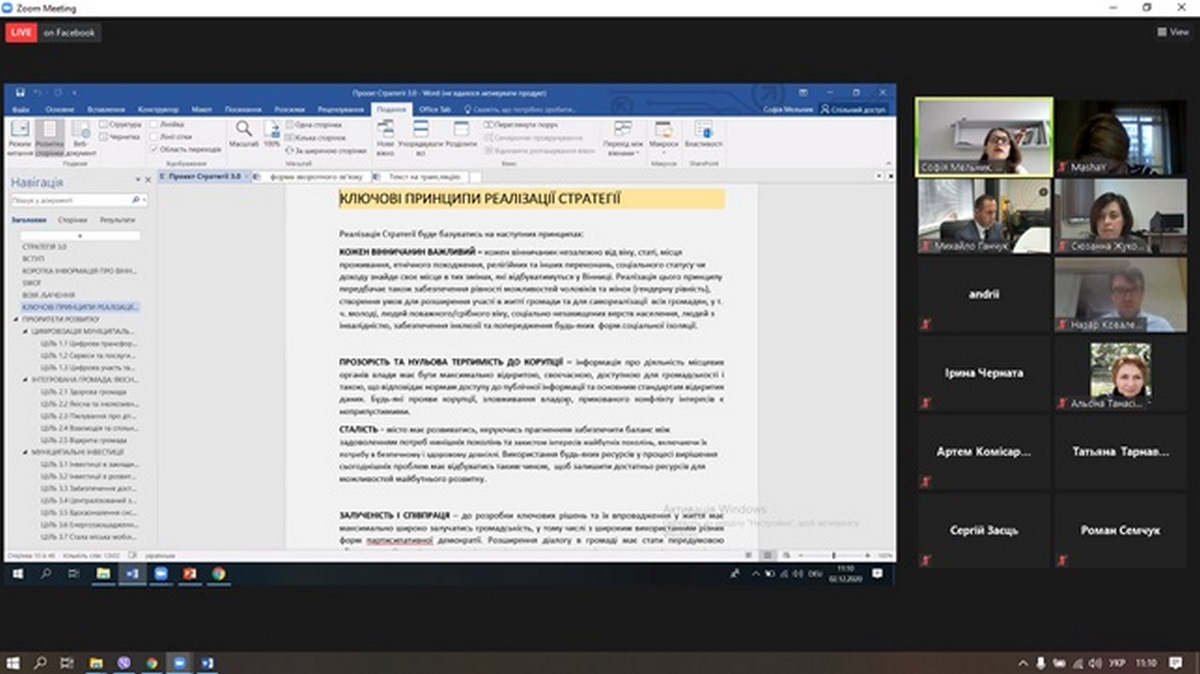Viewport: 1200px width, 674px height.
Task: Enable the Лінійка ruler checkbox
Action: (152, 124)
